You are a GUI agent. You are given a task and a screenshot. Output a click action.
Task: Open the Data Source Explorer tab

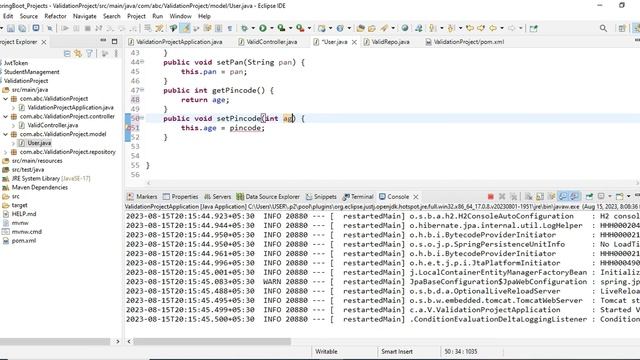click(268, 197)
